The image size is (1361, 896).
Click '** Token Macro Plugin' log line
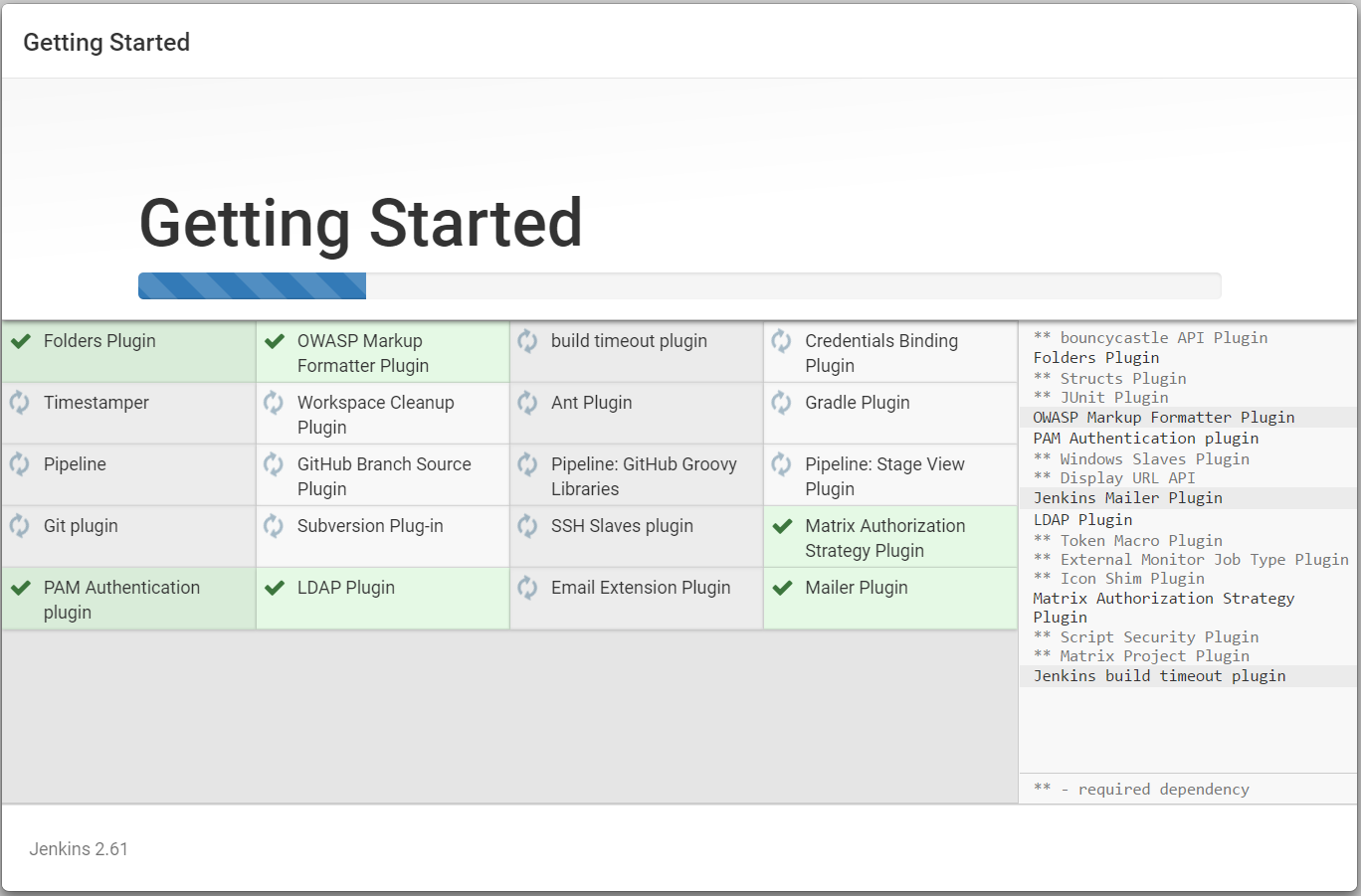click(1127, 541)
